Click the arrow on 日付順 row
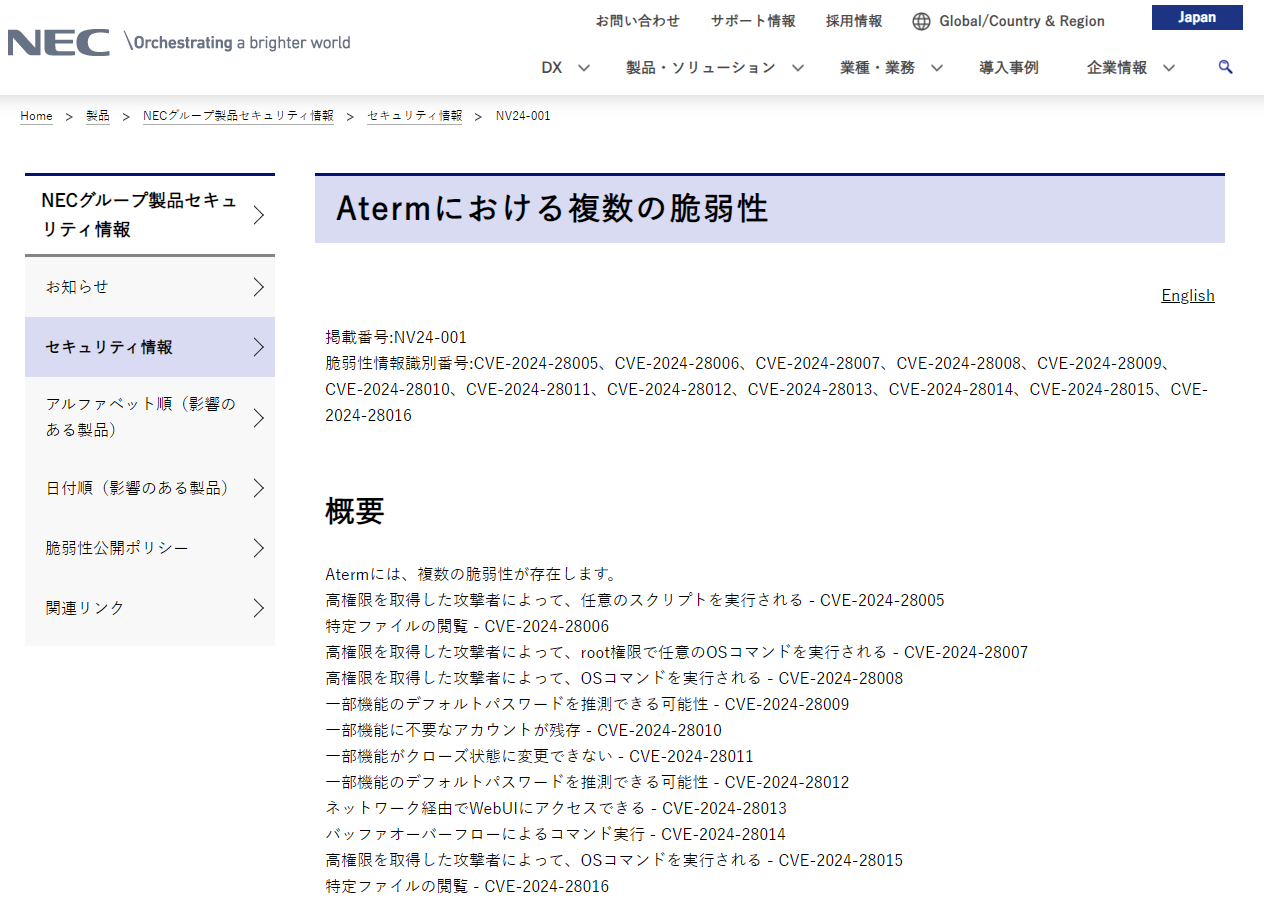The width and height of the screenshot is (1264, 912). (x=259, y=488)
